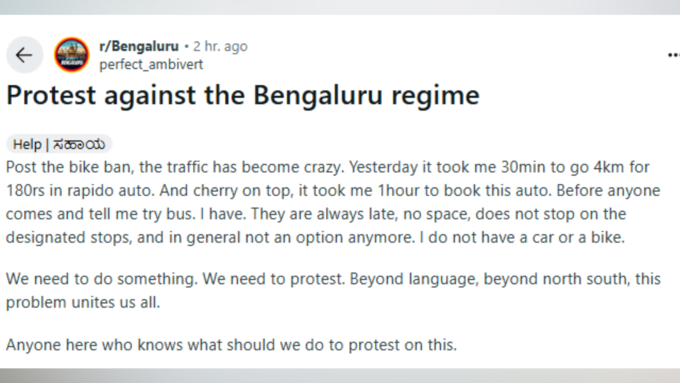This screenshot has width=680, height=383.
Task: Open perfect_ambivert's user profile
Action: [x=151, y=64]
